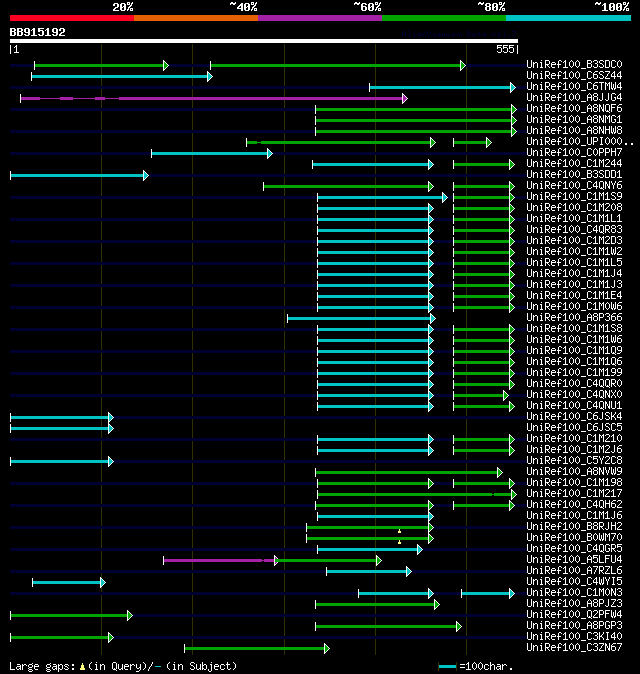Select the UniRef100_C5Y2C8 label
The image size is (640, 674).
[574, 460]
